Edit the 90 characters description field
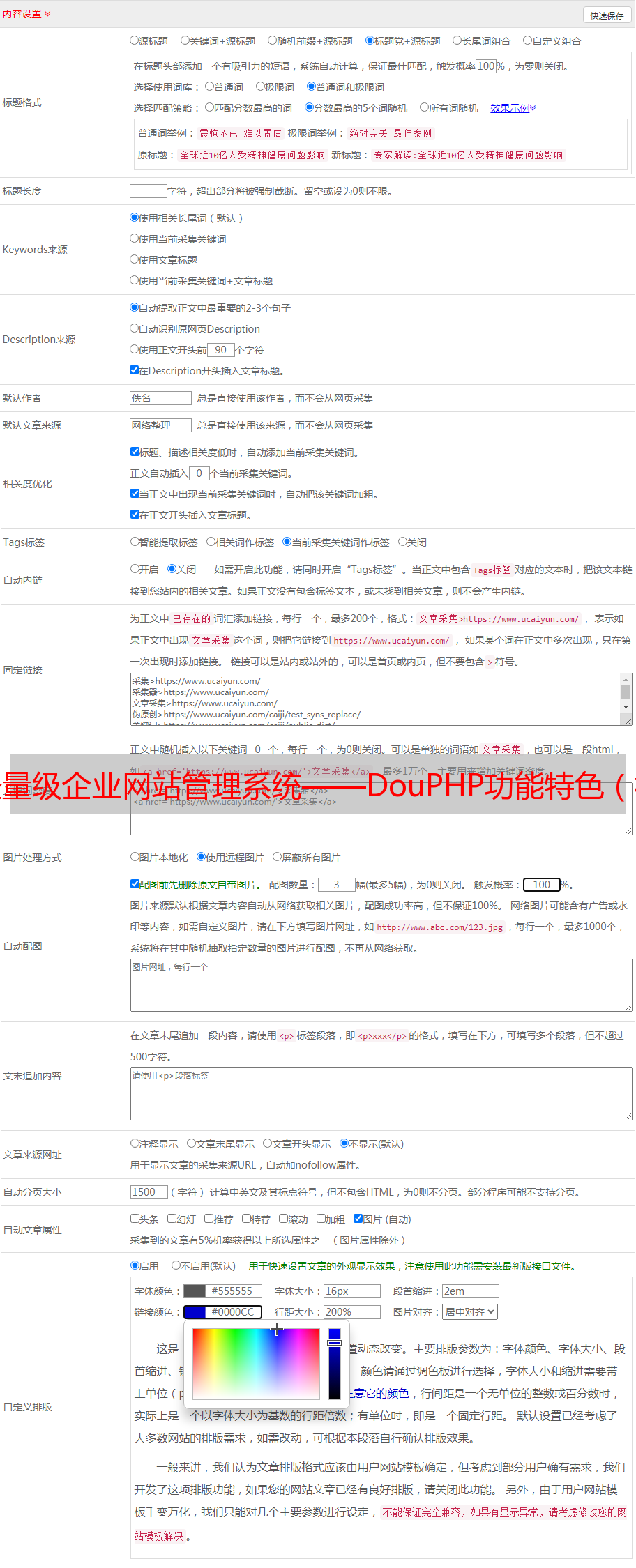This screenshot has width=636, height=1568. [220, 350]
